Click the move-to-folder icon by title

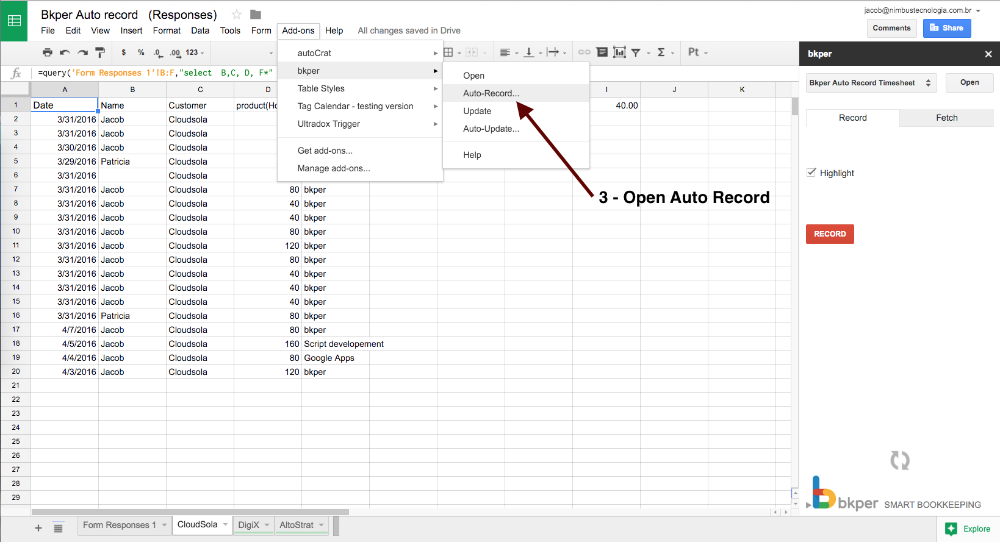coord(256,14)
